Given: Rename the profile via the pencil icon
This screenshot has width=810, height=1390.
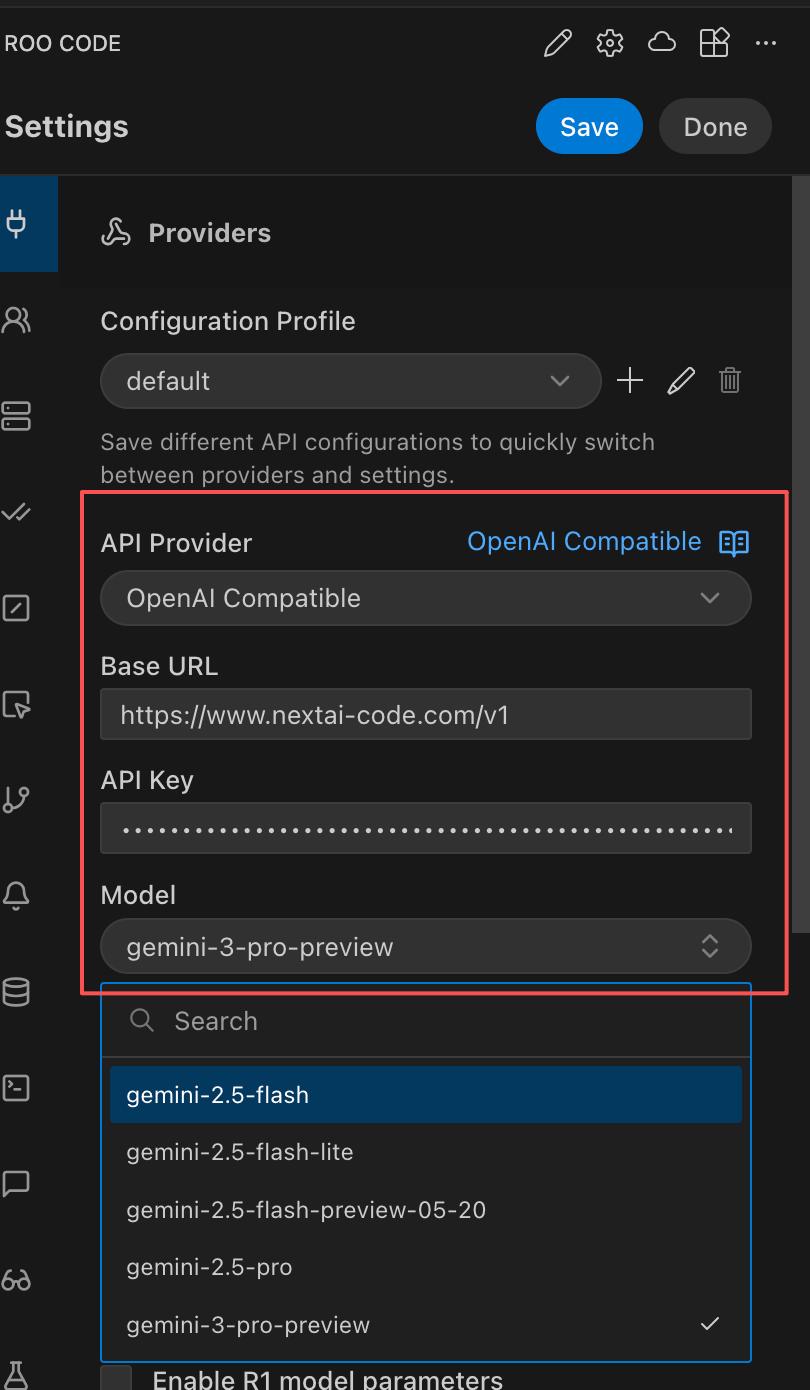Looking at the screenshot, I should pos(681,380).
